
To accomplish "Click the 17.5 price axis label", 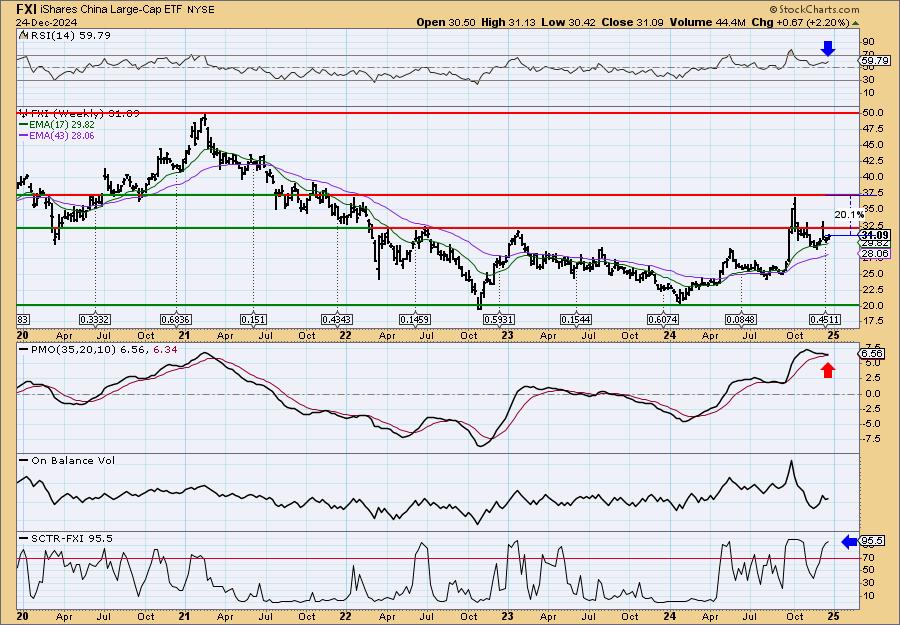I will (872, 321).
